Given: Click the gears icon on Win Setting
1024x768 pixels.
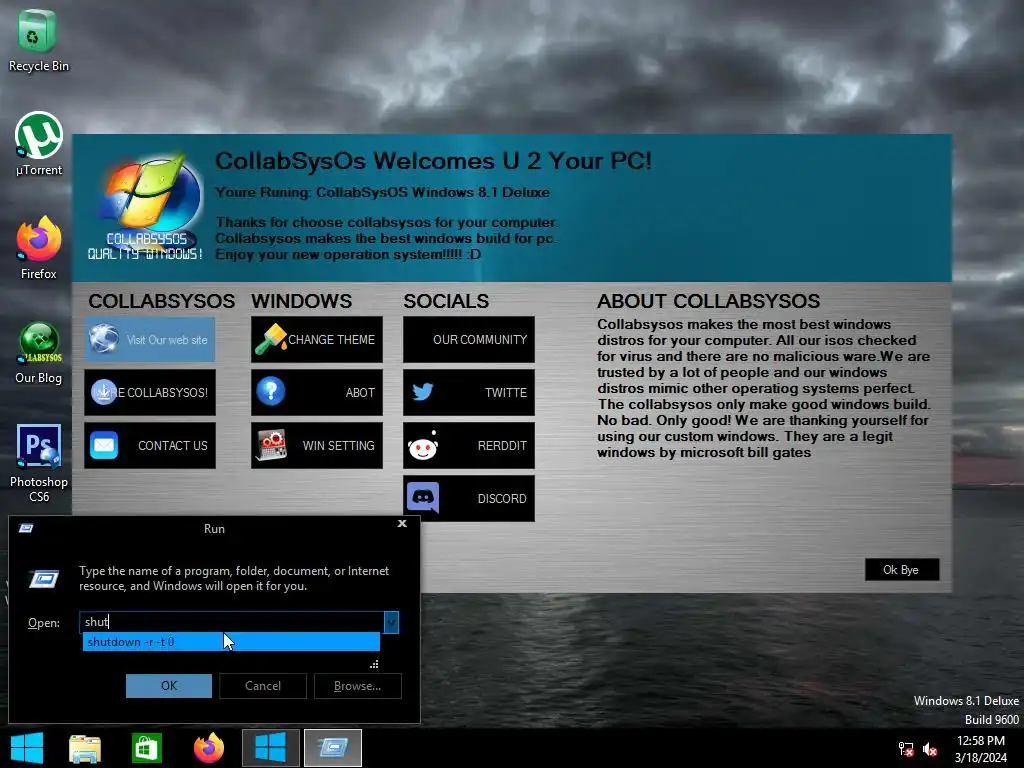Looking at the screenshot, I should (272, 445).
